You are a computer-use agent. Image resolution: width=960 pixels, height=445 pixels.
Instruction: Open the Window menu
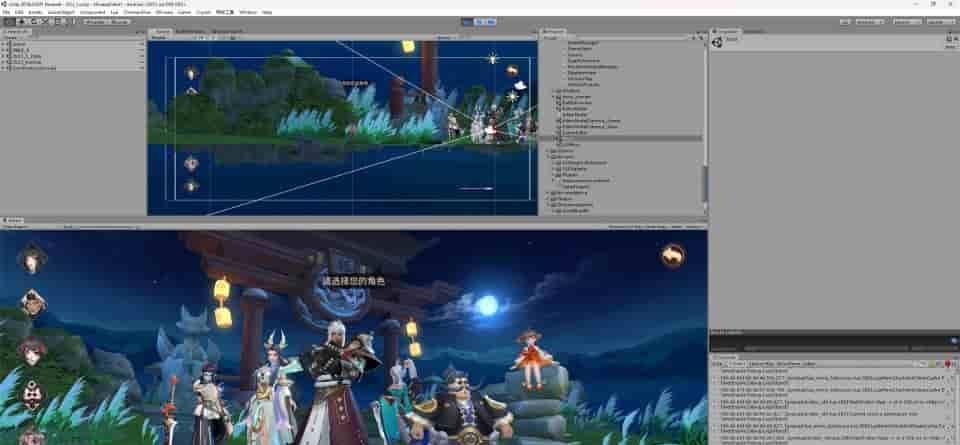click(x=247, y=12)
